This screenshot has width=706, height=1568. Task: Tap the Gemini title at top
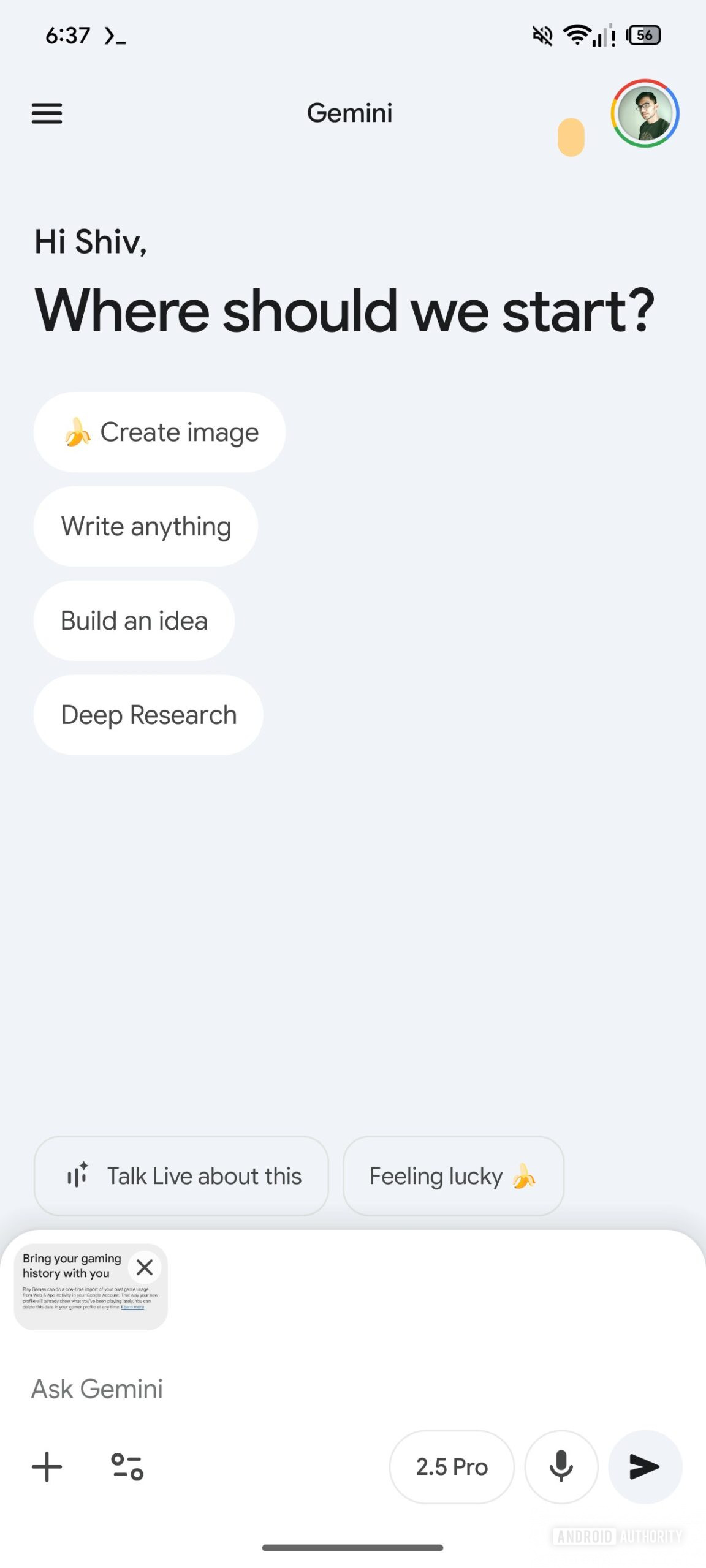(349, 113)
